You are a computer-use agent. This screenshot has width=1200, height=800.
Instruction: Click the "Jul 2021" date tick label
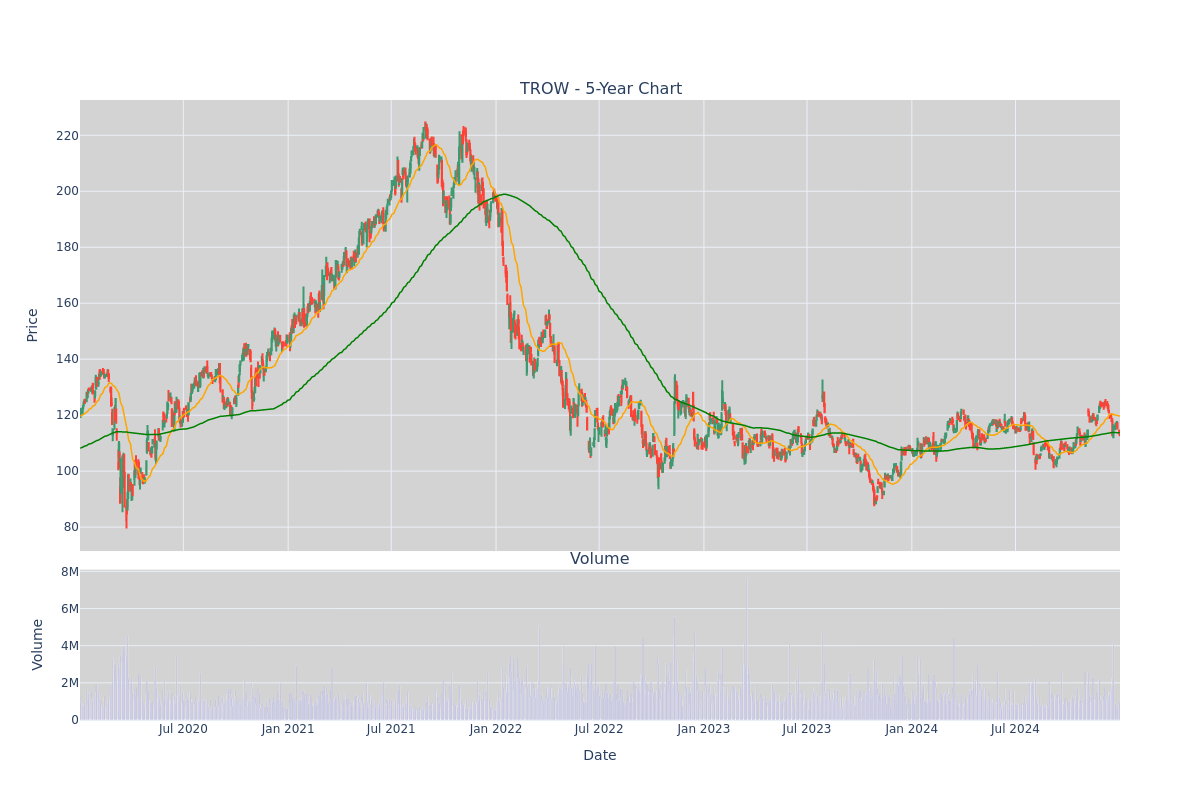[391, 729]
